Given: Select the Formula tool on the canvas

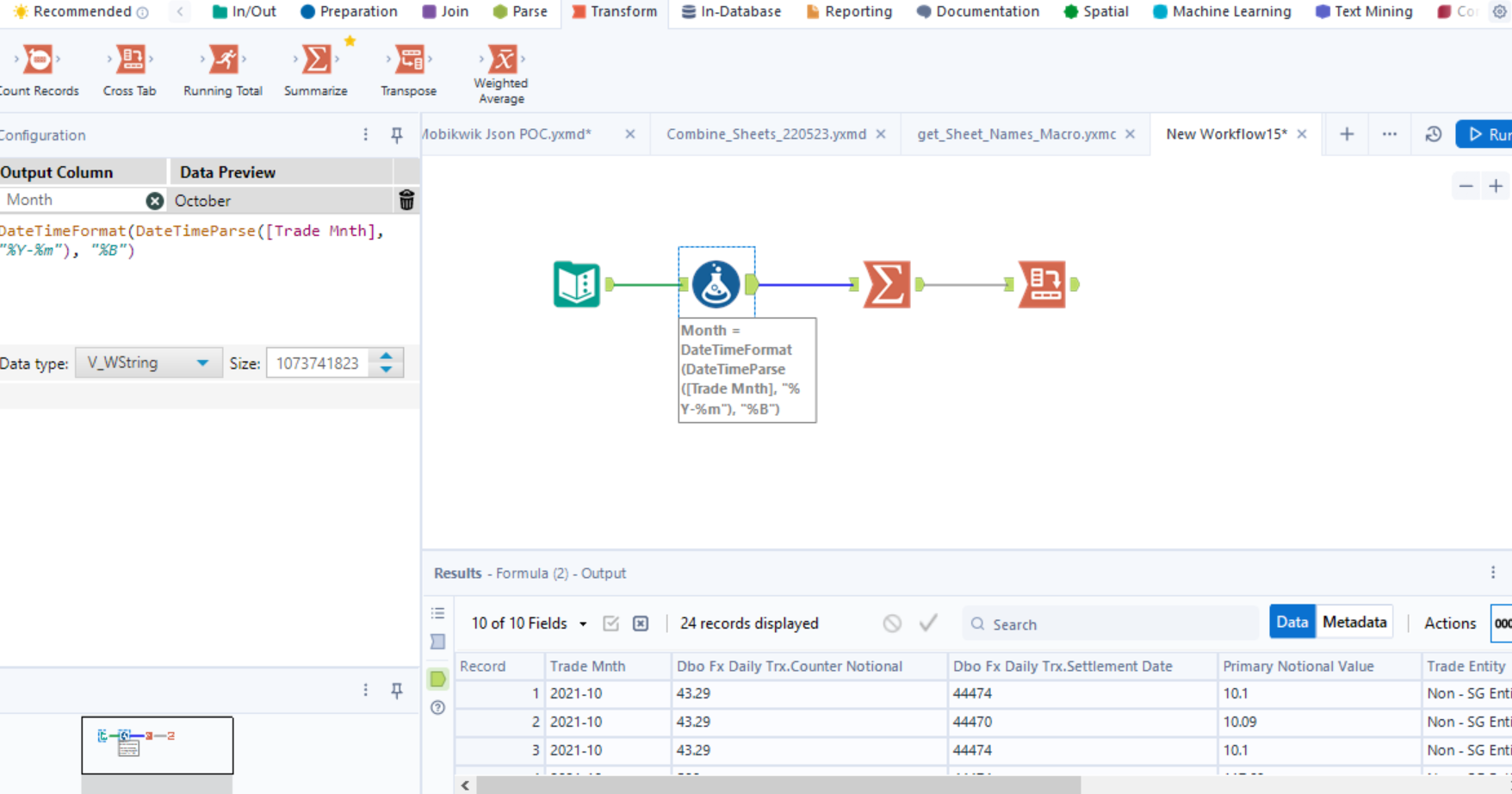Looking at the screenshot, I should tap(716, 284).
